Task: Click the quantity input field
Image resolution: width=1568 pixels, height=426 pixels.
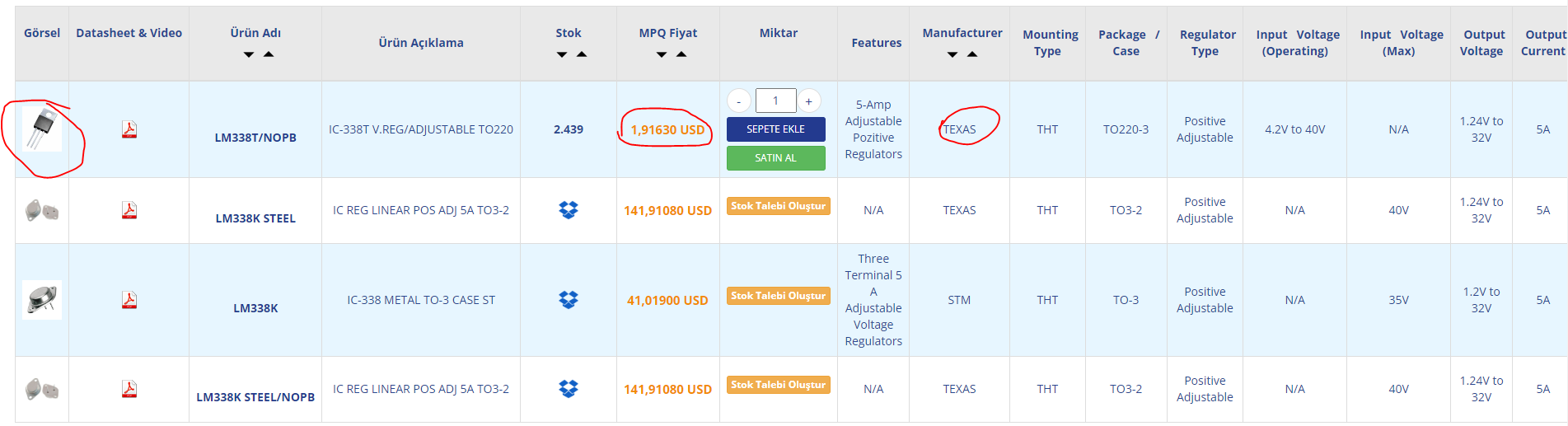Action: (775, 101)
